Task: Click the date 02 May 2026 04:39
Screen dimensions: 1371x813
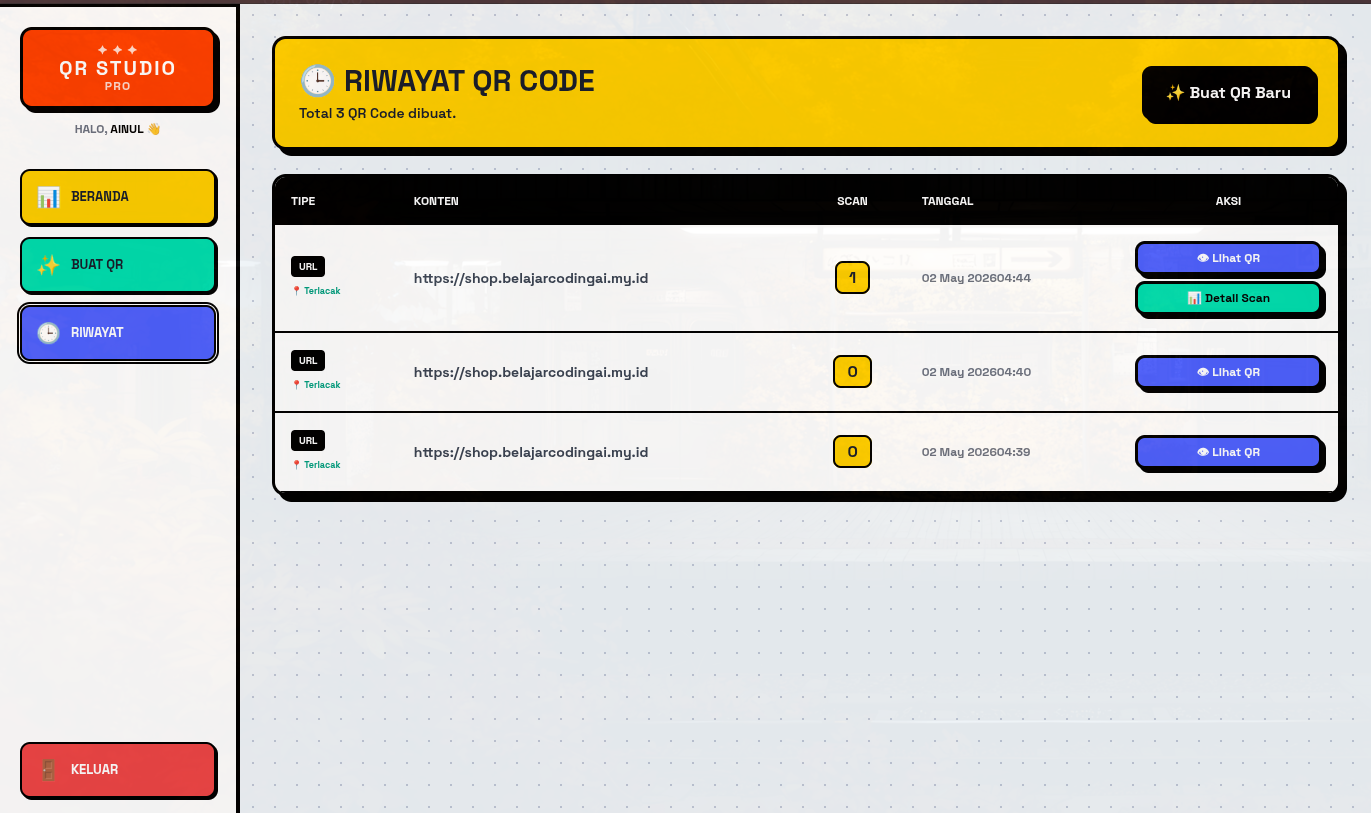Action: (976, 452)
